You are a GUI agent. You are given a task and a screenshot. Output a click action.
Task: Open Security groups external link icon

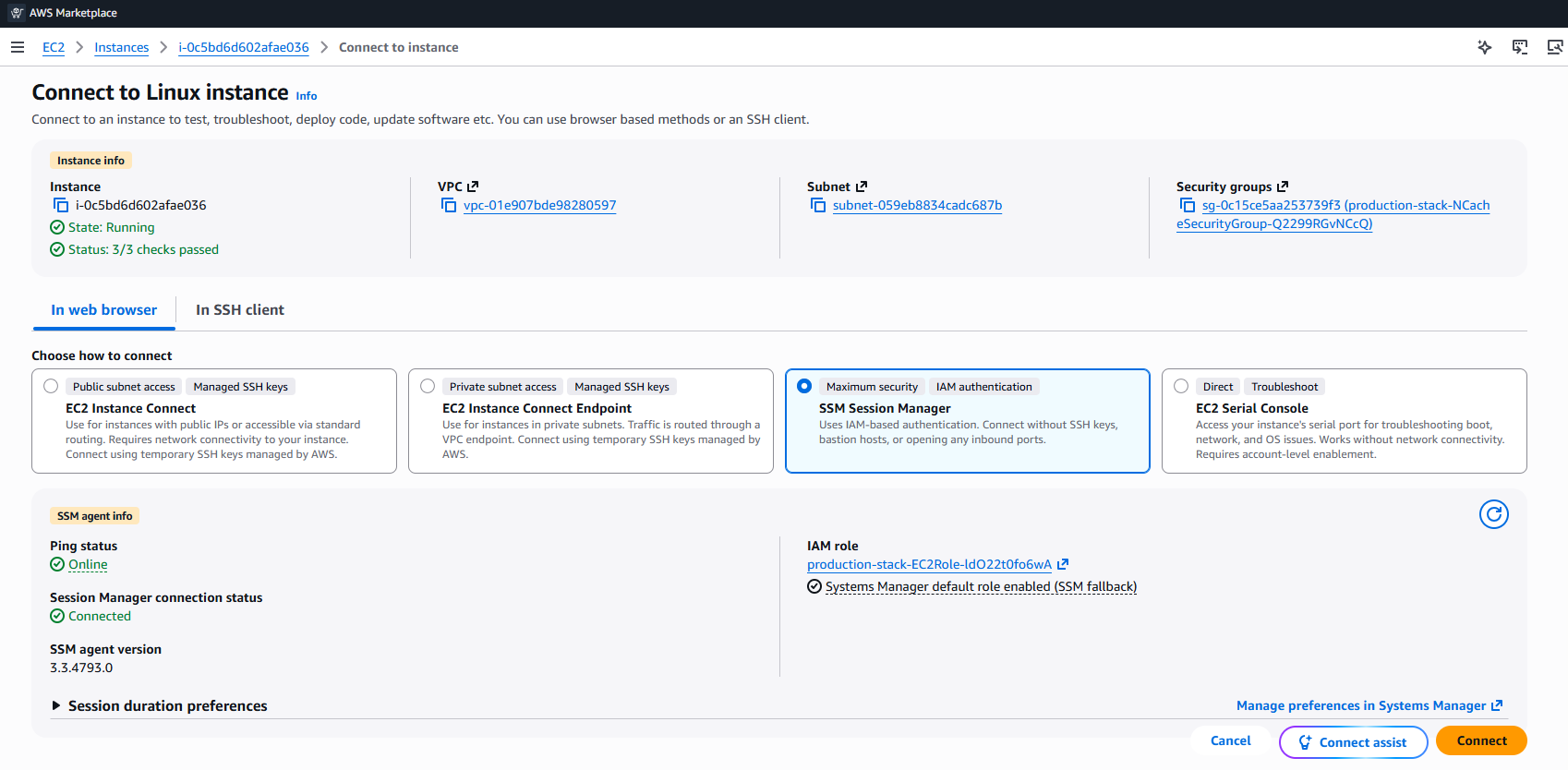coord(1283,186)
